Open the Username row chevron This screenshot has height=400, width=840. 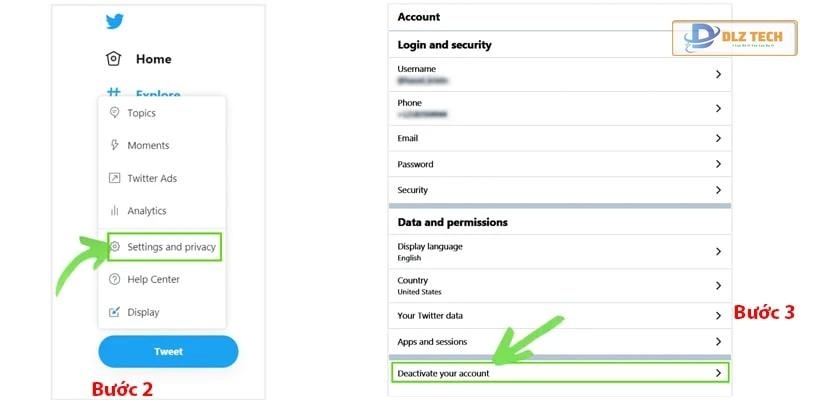[x=718, y=74]
